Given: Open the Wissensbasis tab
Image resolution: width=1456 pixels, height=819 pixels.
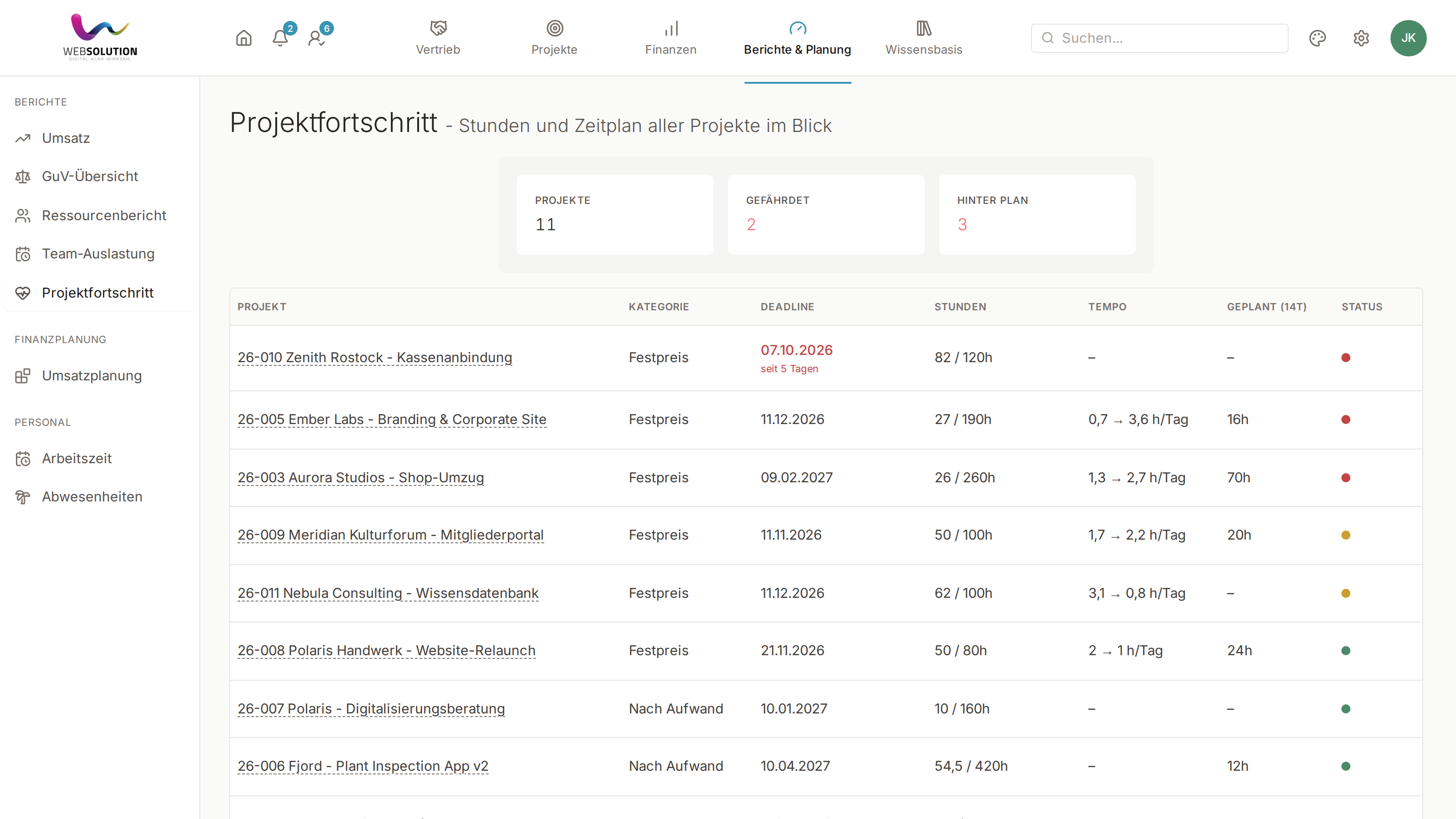Looking at the screenshot, I should pos(924,39).
